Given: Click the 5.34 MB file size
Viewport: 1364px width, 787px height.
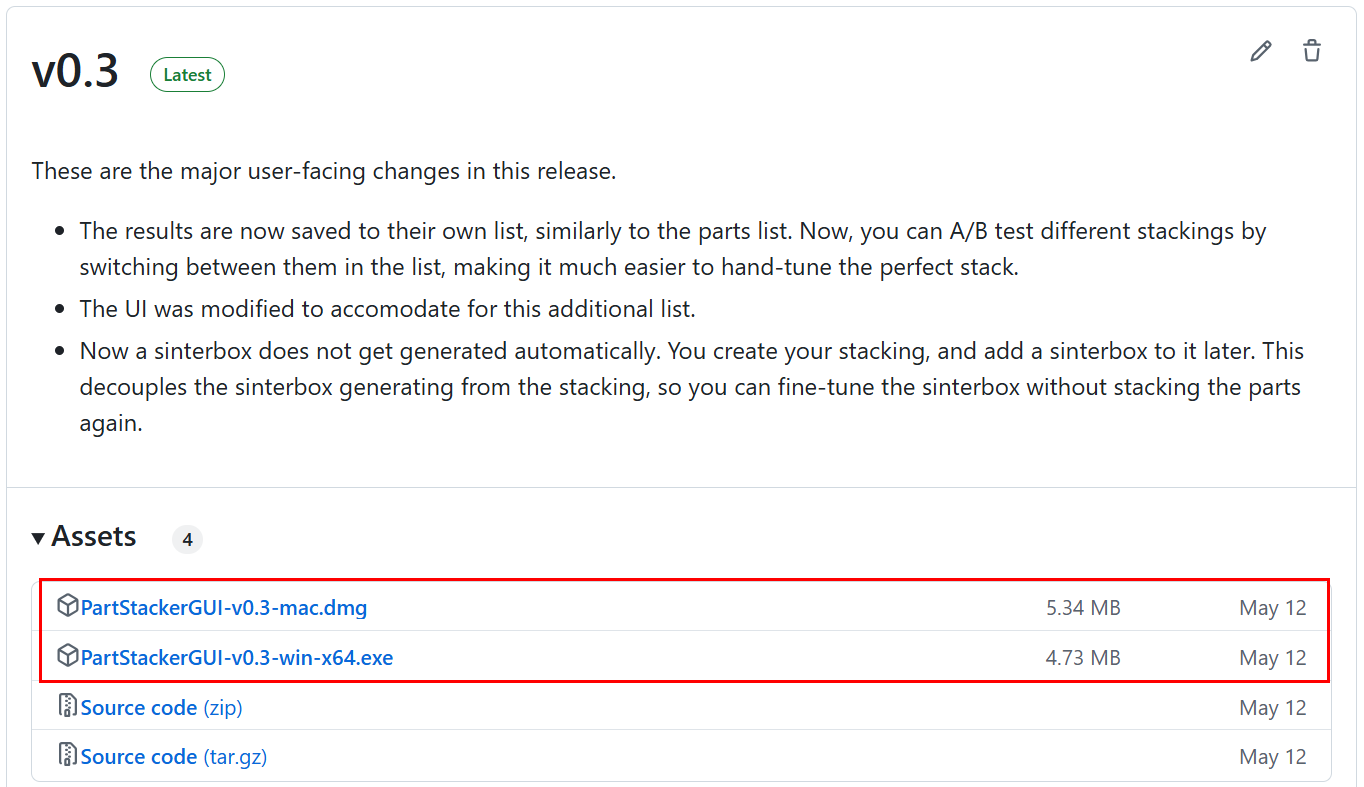Looking at the screenshot, I should click(x=1083, y=608).
